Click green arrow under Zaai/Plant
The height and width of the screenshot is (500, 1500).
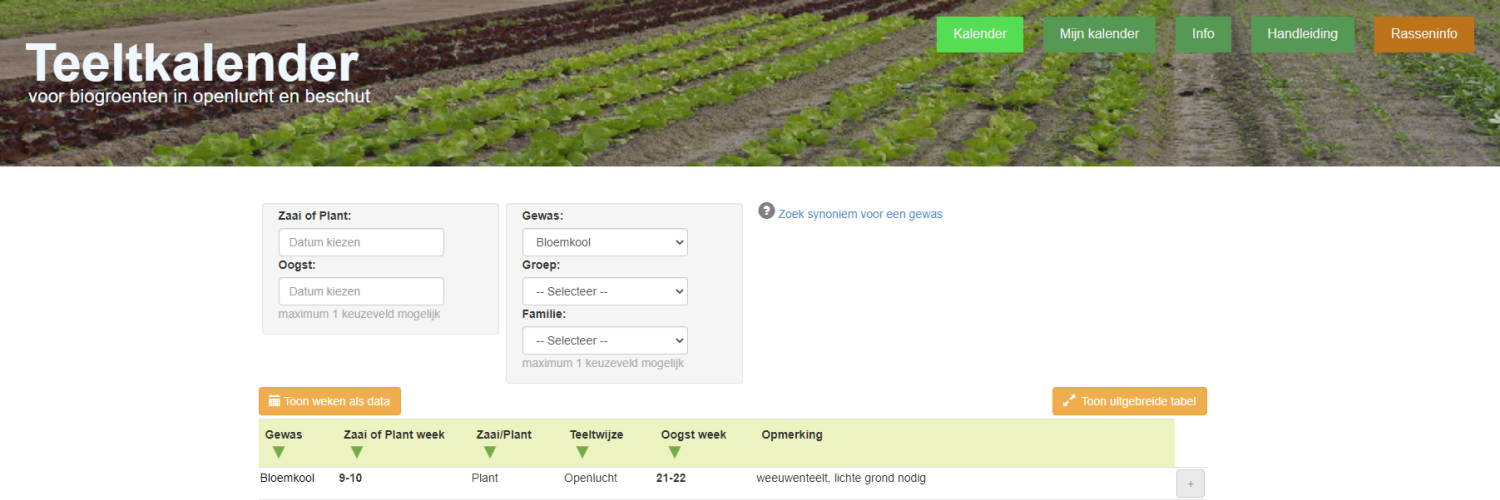(x=490, y=452)
